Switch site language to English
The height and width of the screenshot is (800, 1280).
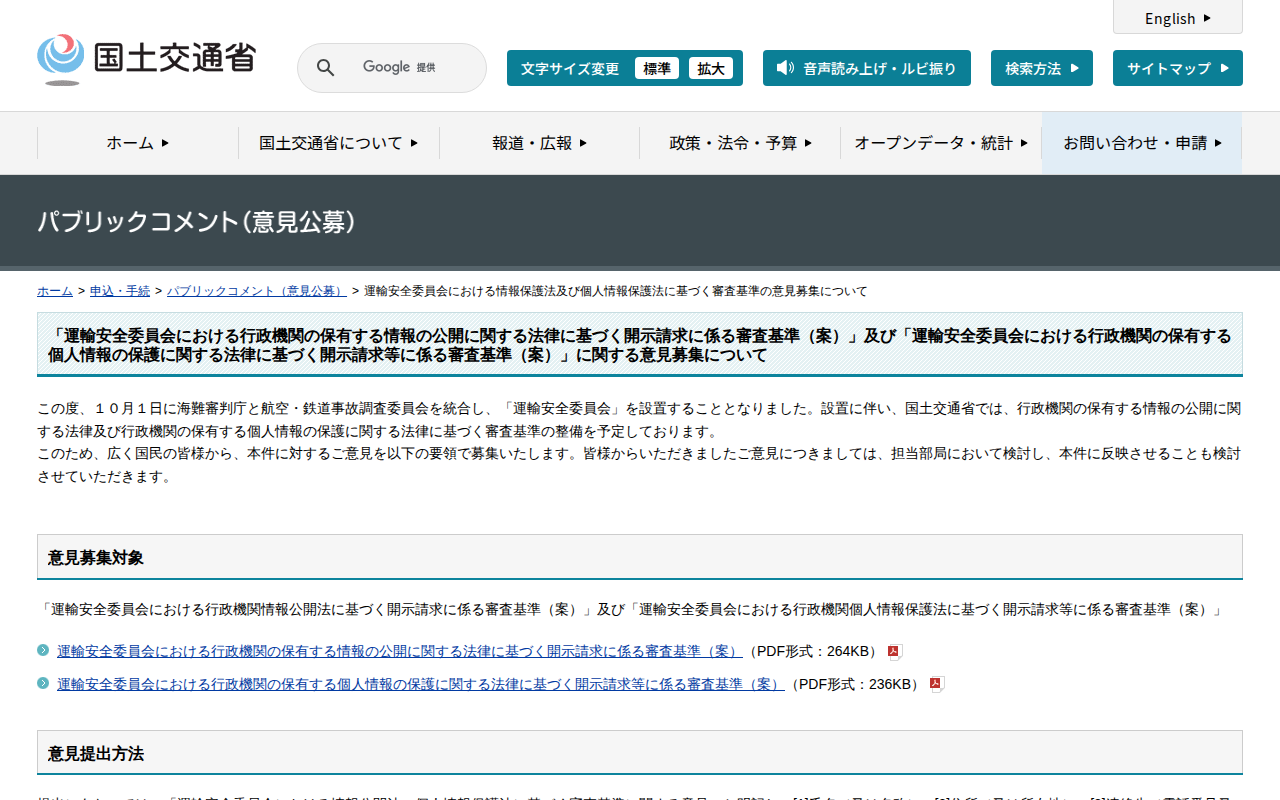[x=1177, y=18]
